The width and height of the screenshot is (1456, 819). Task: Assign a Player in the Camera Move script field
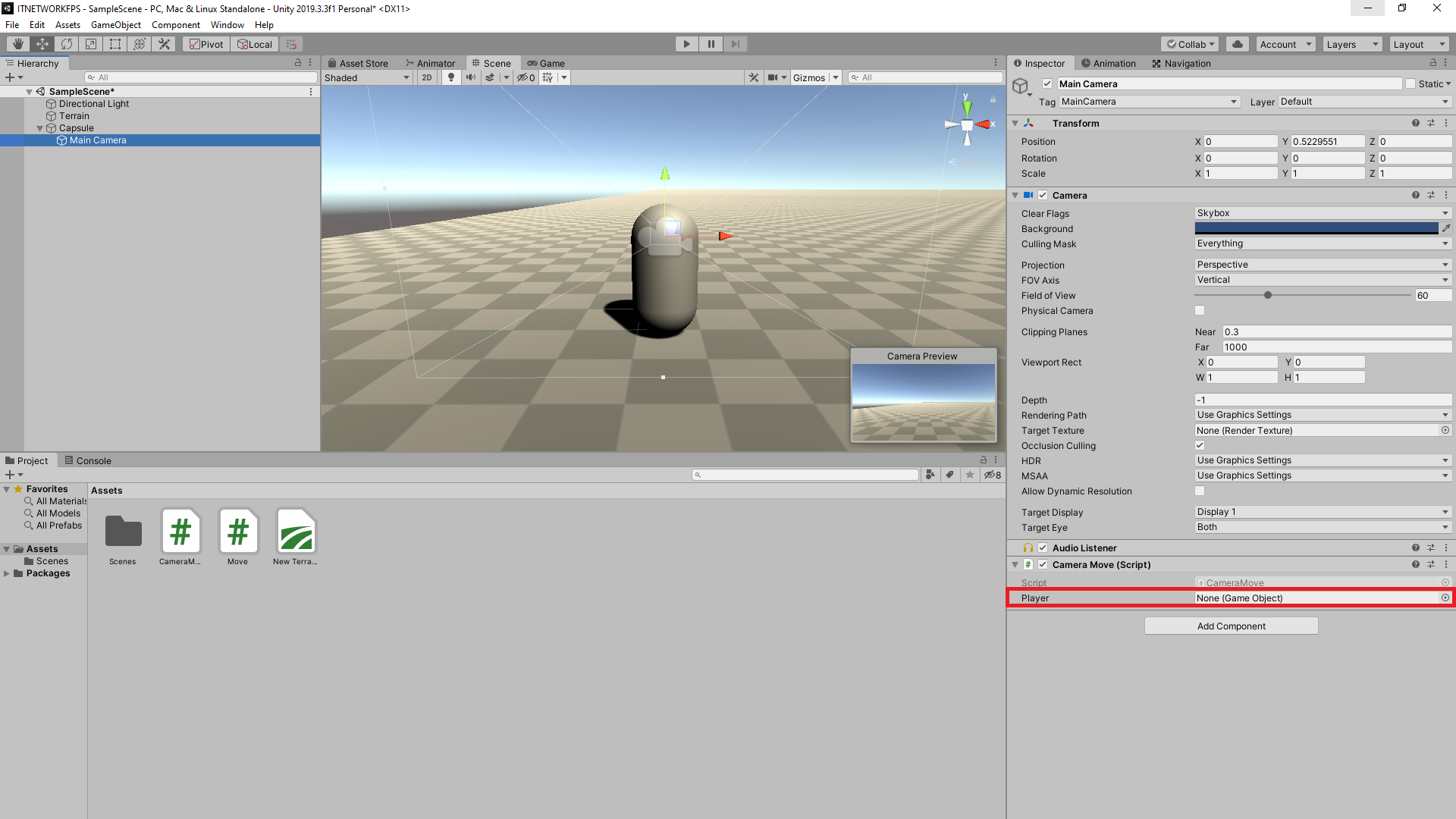click(x=1319, y=598)
